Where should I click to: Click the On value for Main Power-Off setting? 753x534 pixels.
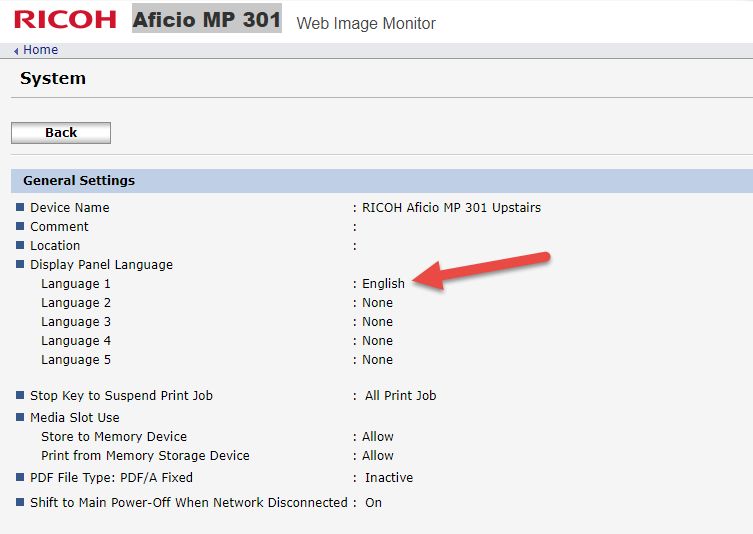[374, 503]
